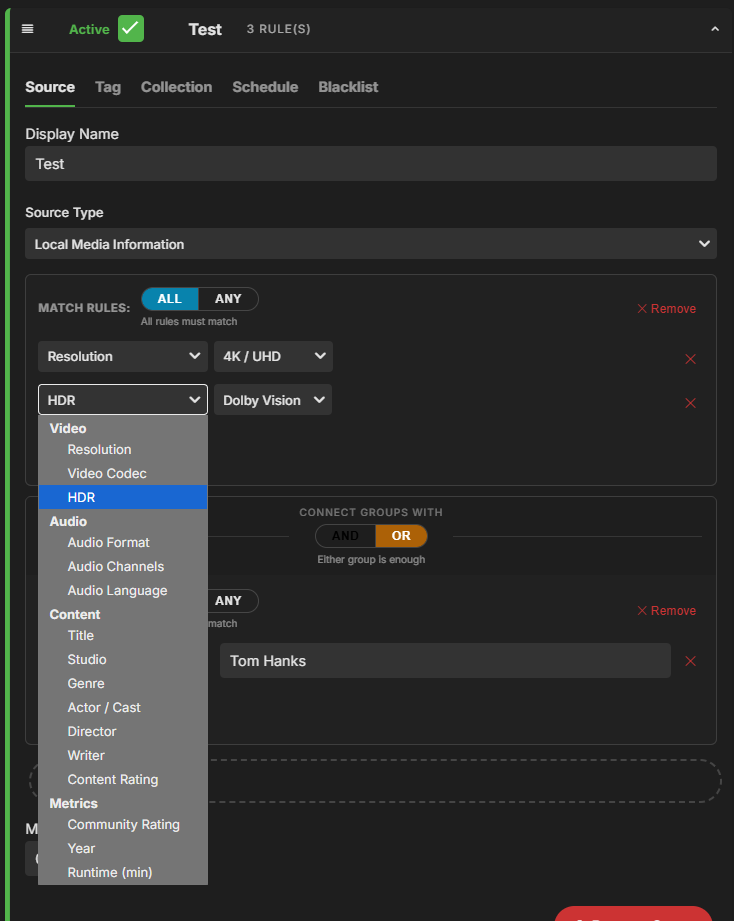The width and height of the screenshot is (734, 921).
Task: Set first group match to ANY
Action: 228,299
